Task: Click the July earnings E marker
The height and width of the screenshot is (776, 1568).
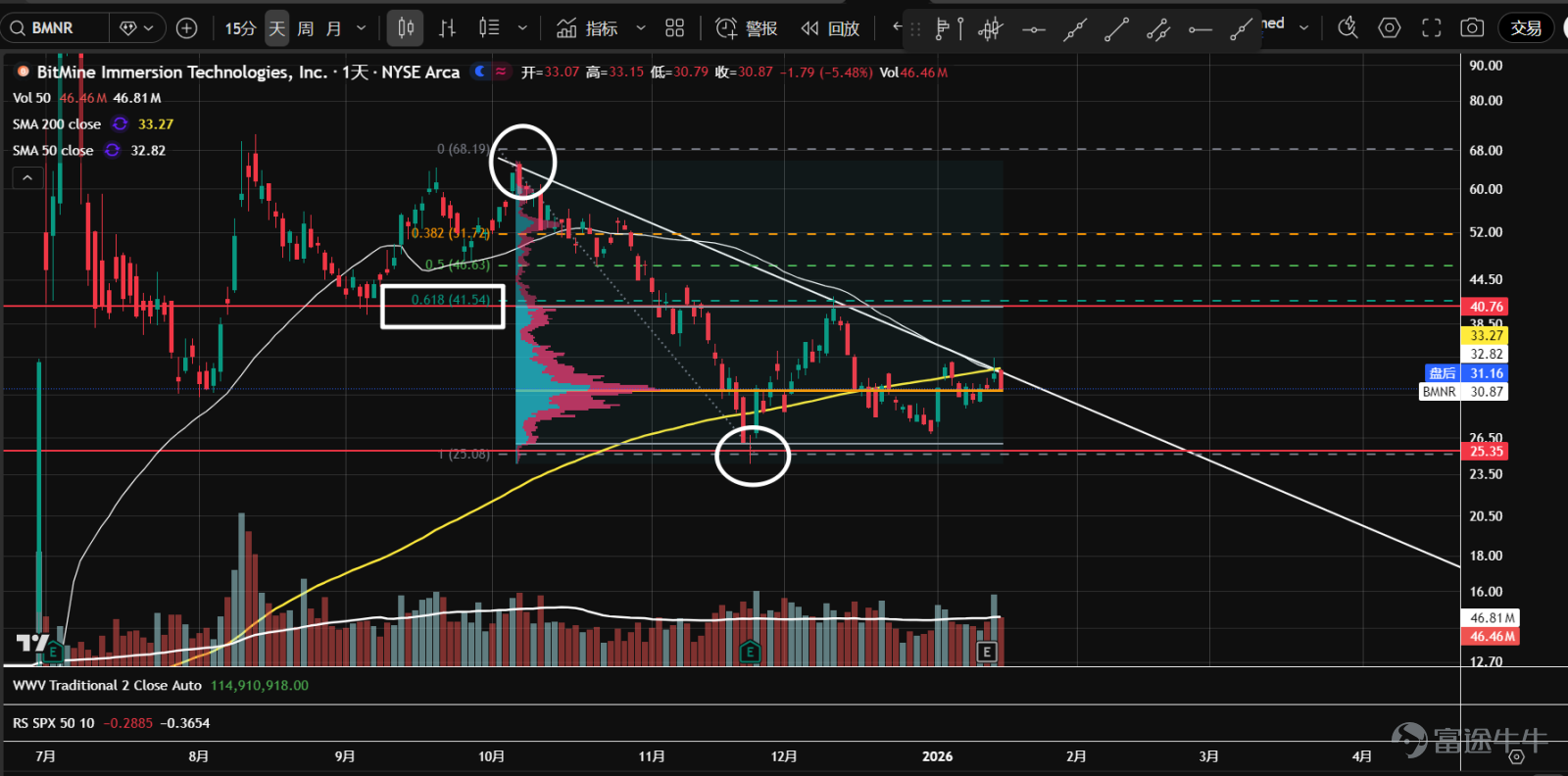Action: point(54,651)
